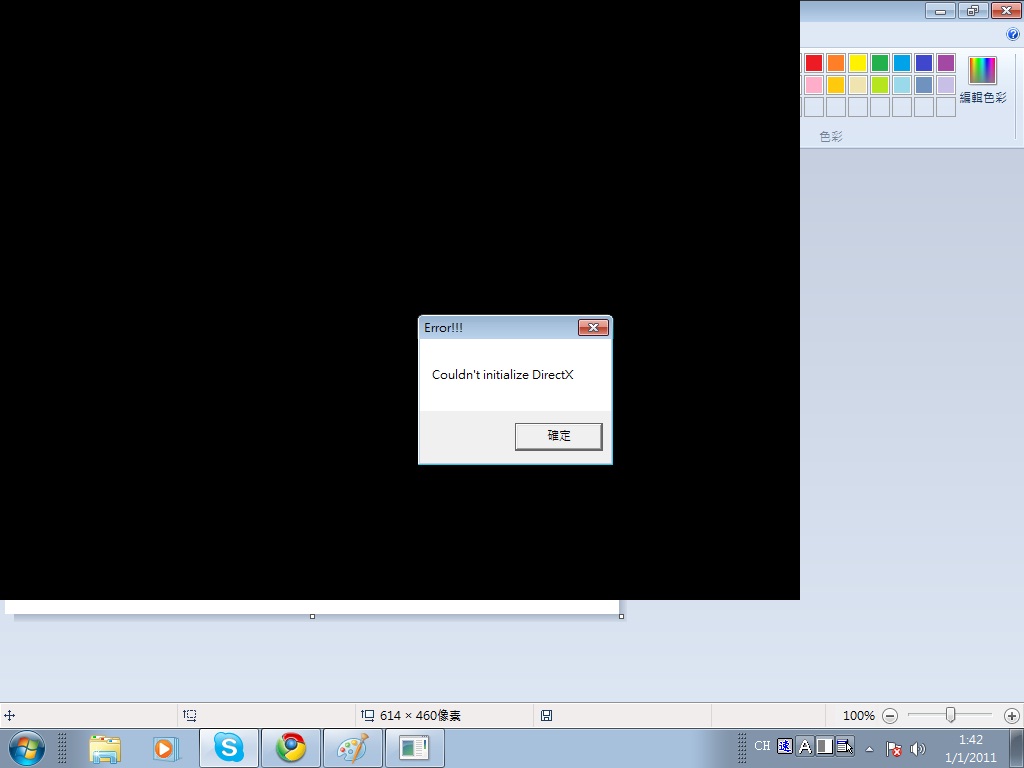Toggle the A alphanumeric mode icon

pyautogui.click(x=805, y=746)
